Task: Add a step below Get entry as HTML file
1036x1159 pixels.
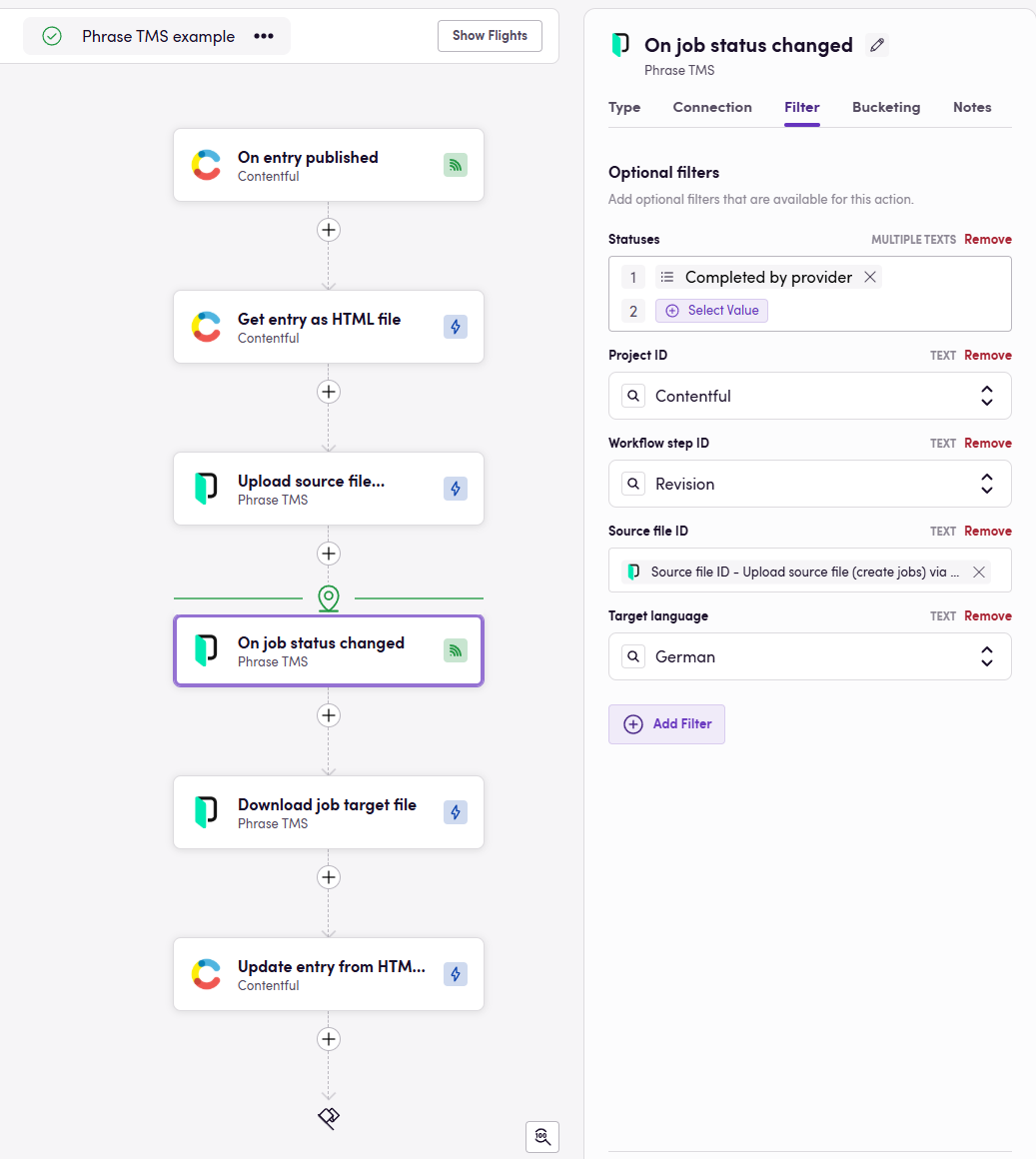Action: click(328, 392)
